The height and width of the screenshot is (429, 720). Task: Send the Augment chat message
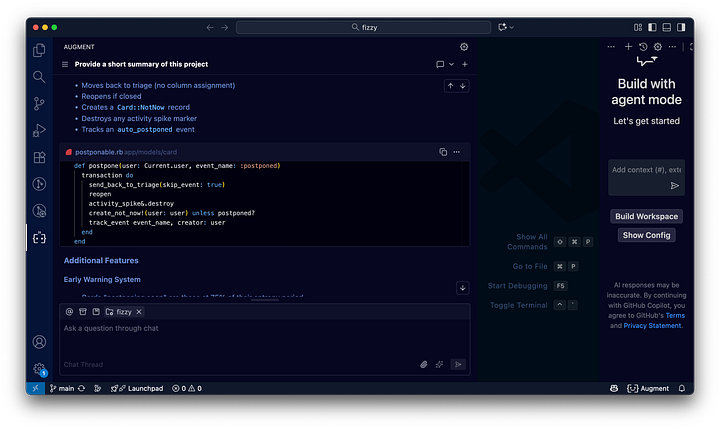(x=458, y=365)
